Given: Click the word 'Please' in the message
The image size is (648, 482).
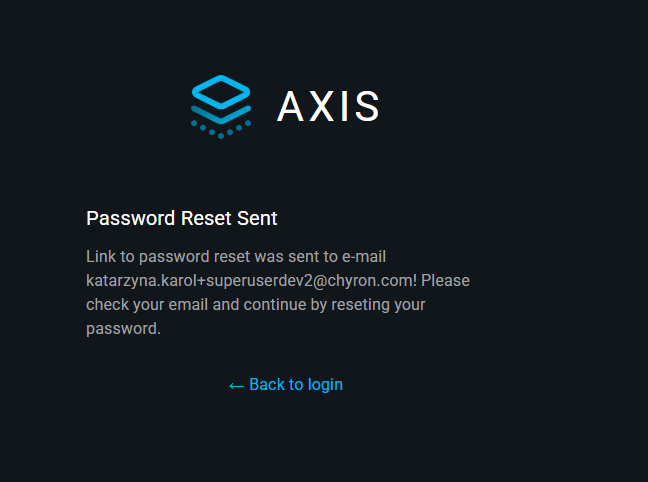Looking at the screenshot, I should 446,280.
